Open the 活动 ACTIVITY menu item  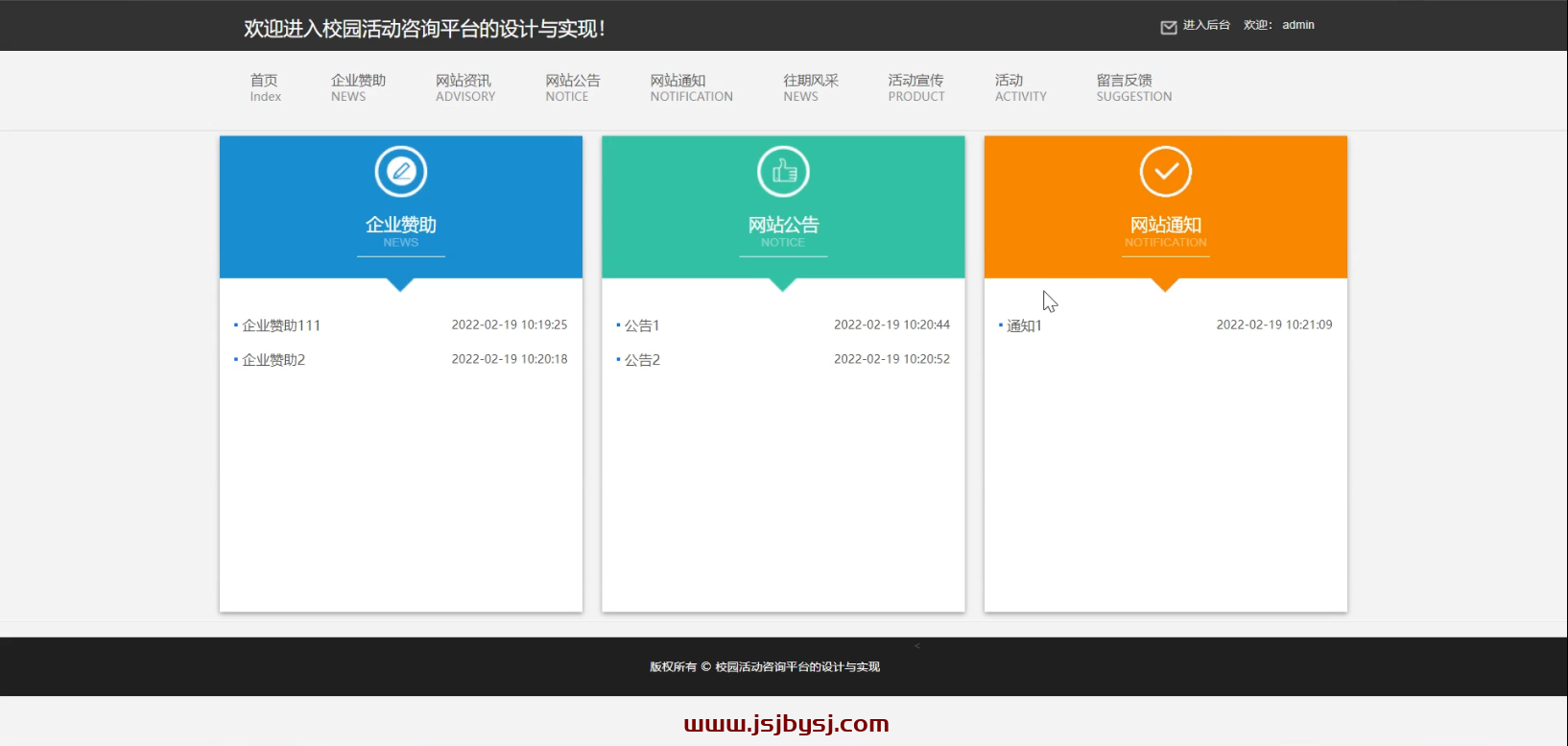pyautogui.click(x=1020, y=87)
